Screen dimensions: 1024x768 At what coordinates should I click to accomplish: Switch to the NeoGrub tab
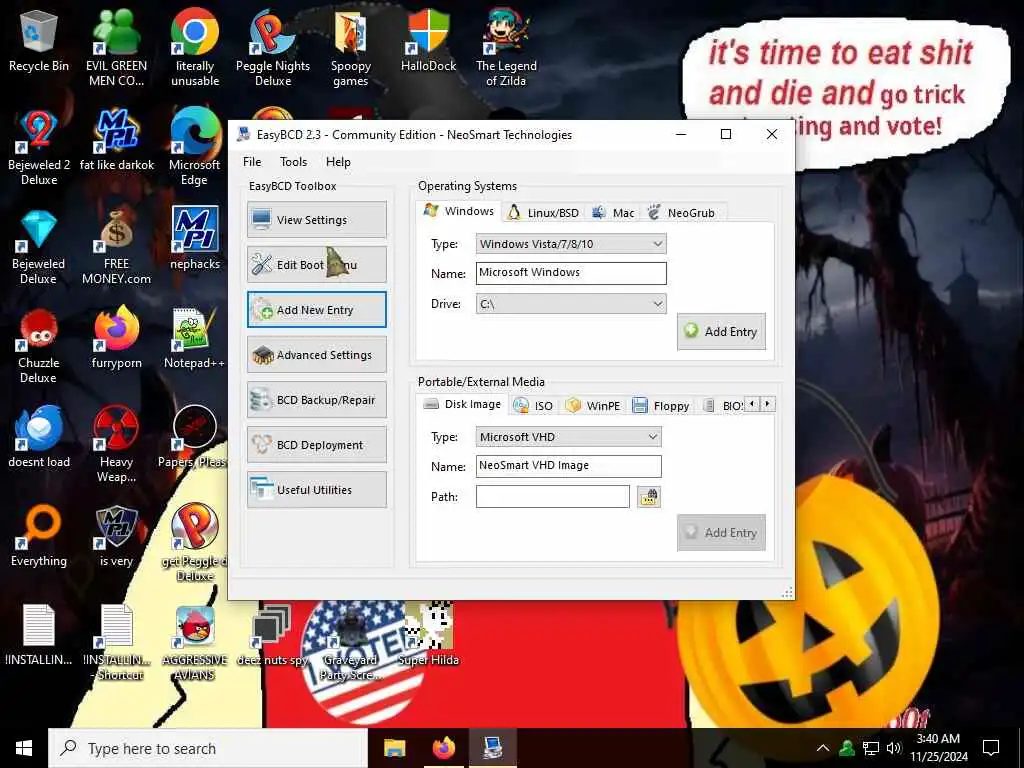coord(682,213)
